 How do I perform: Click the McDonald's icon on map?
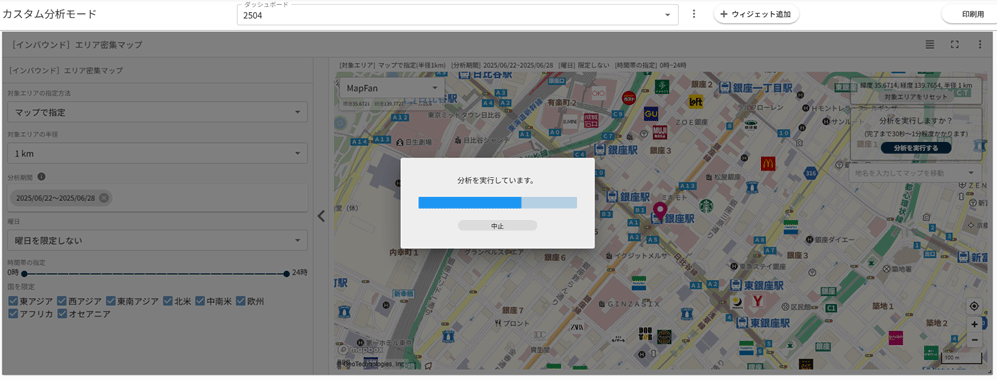768,164
